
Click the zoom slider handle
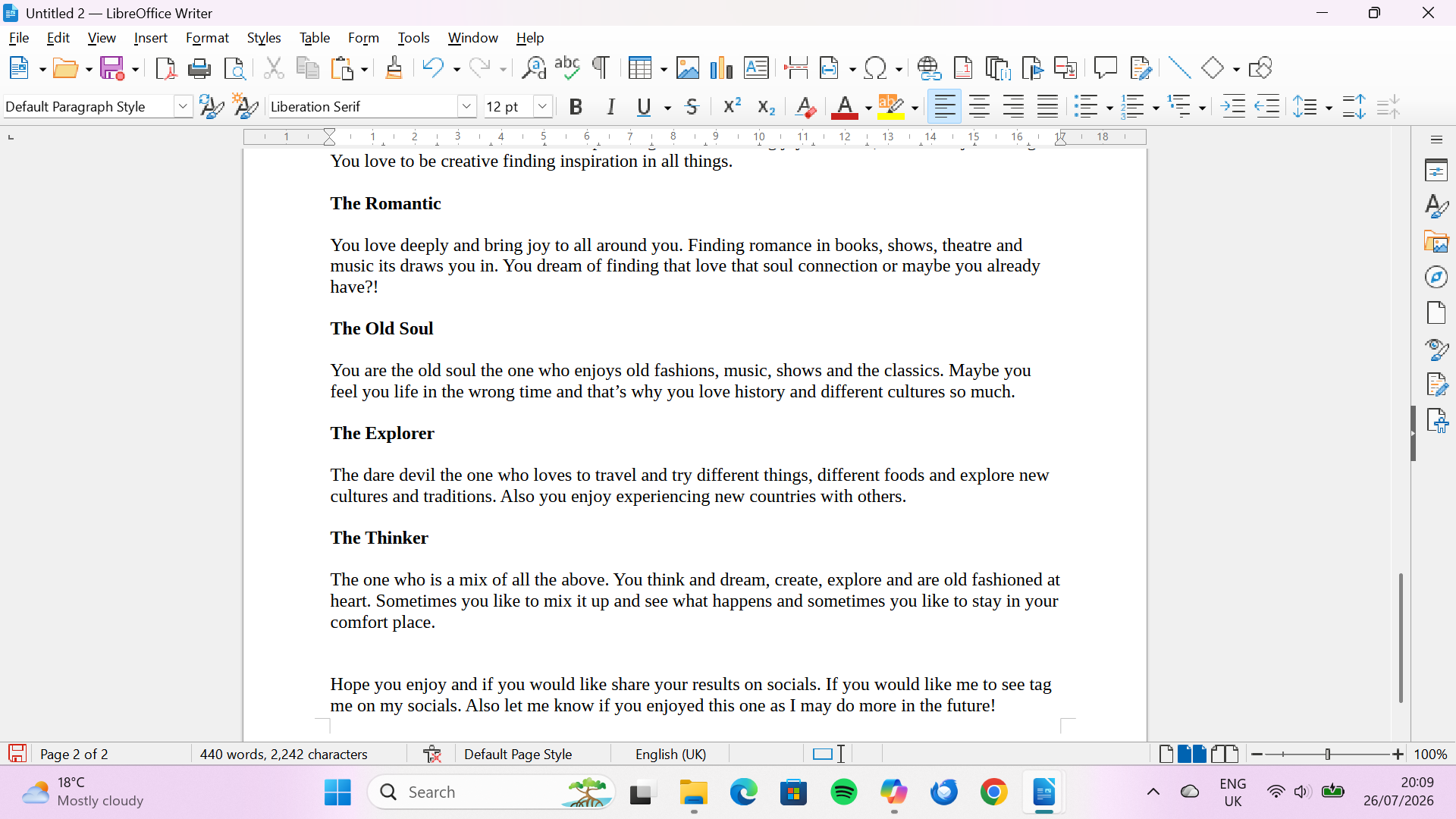click(1328, 755)
